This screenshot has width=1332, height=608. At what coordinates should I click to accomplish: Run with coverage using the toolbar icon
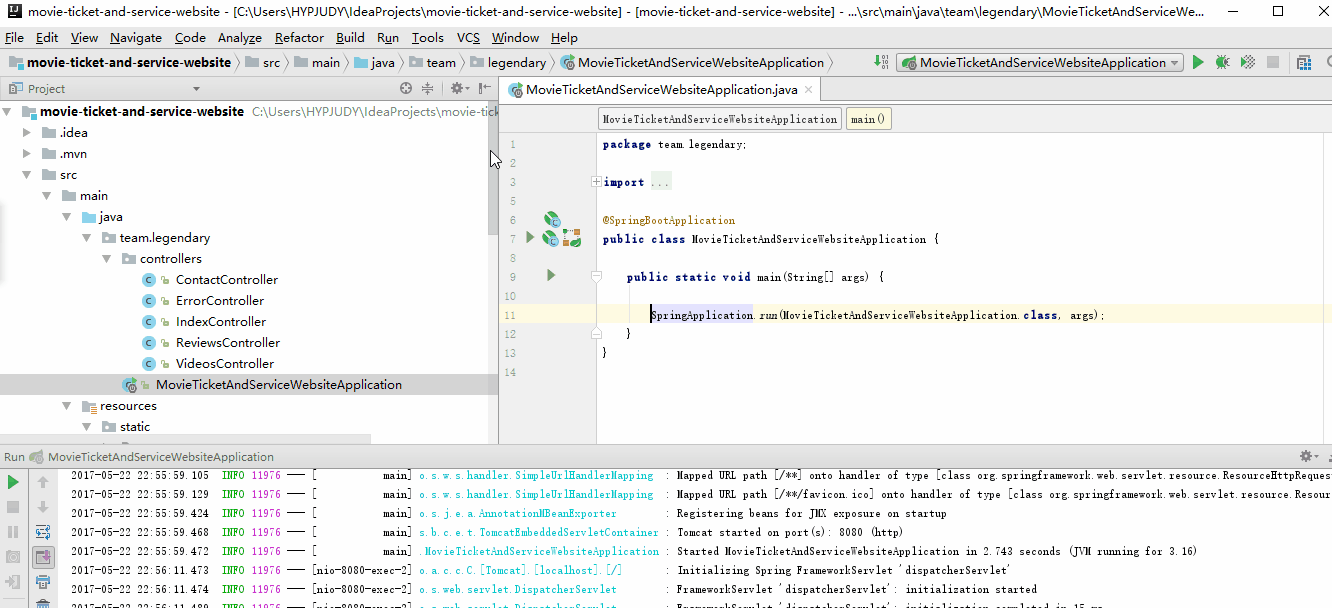(1247, 62)
